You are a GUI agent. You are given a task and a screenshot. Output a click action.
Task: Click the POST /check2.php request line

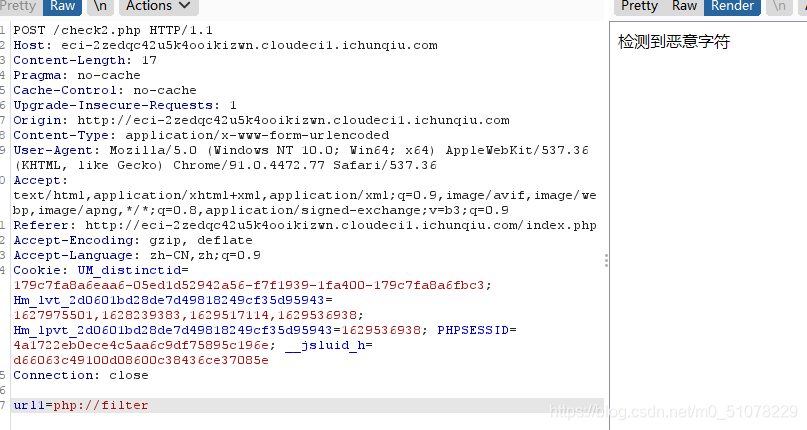113,30
